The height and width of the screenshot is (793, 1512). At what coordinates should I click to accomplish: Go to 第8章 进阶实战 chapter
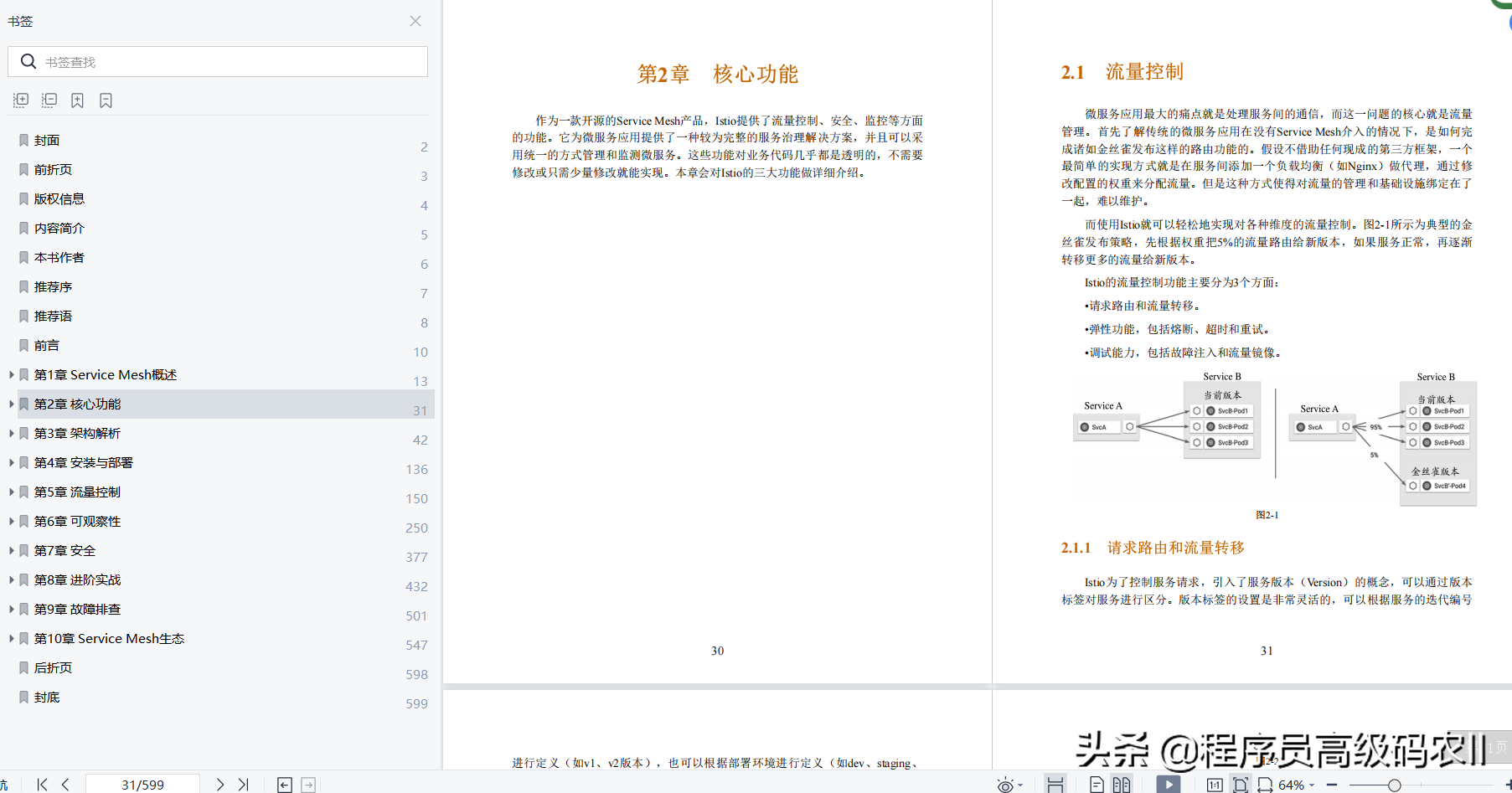coord(77,579)
